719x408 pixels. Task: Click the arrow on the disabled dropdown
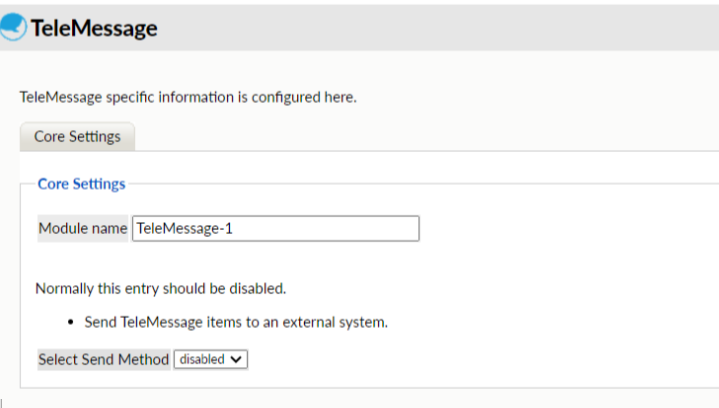pos(237,359)
